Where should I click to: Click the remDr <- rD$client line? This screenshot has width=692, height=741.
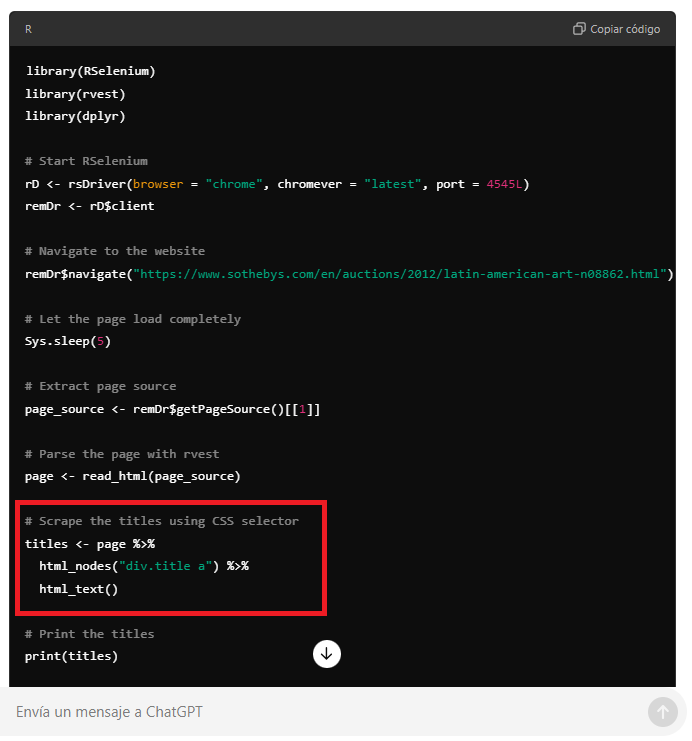89,206
